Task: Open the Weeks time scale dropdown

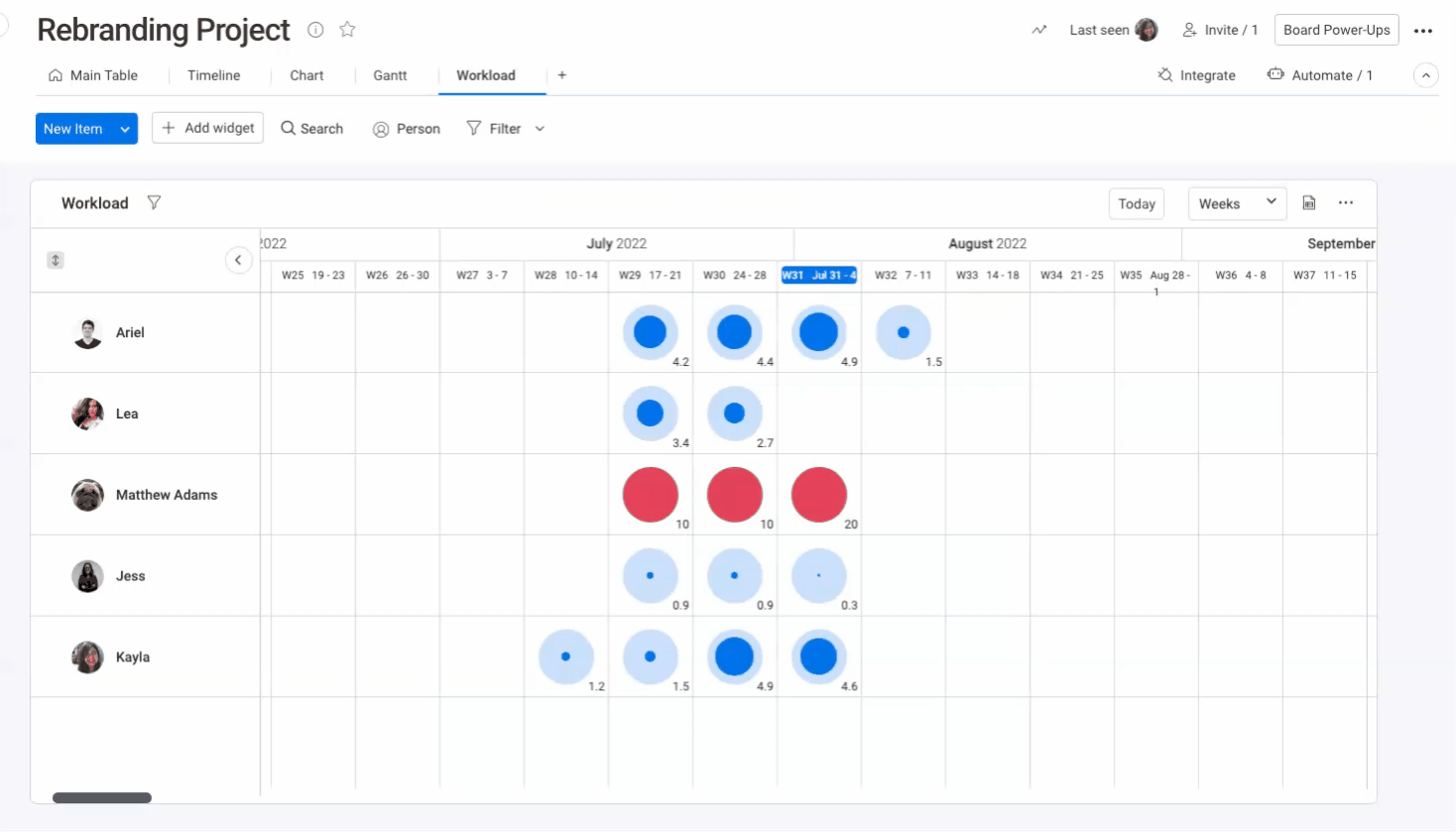Action: (1237, 203)
